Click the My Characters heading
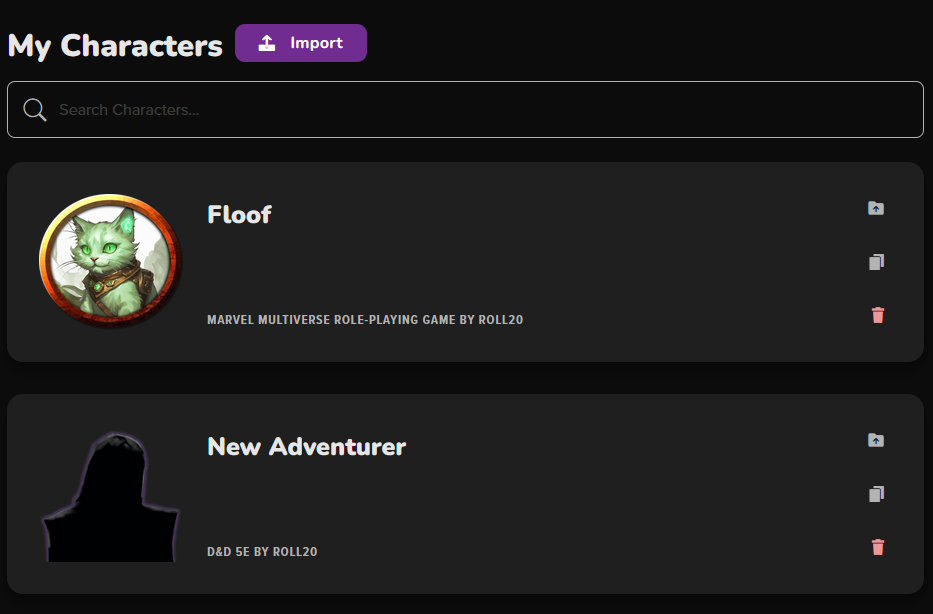933x614 pixels. (115, 46)
